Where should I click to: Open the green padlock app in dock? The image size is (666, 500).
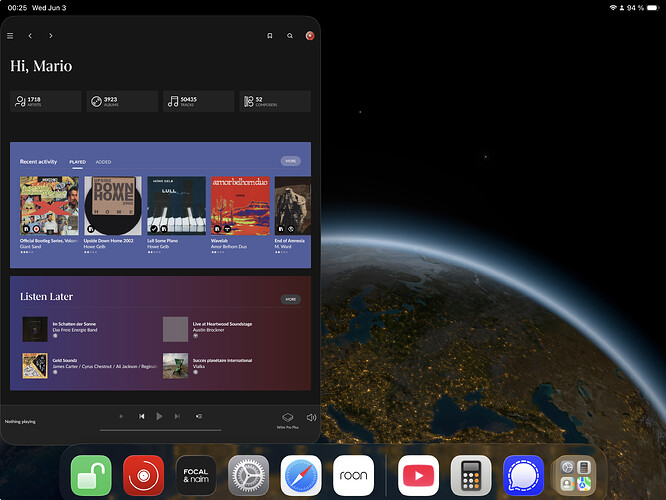(x=91, y=475)
